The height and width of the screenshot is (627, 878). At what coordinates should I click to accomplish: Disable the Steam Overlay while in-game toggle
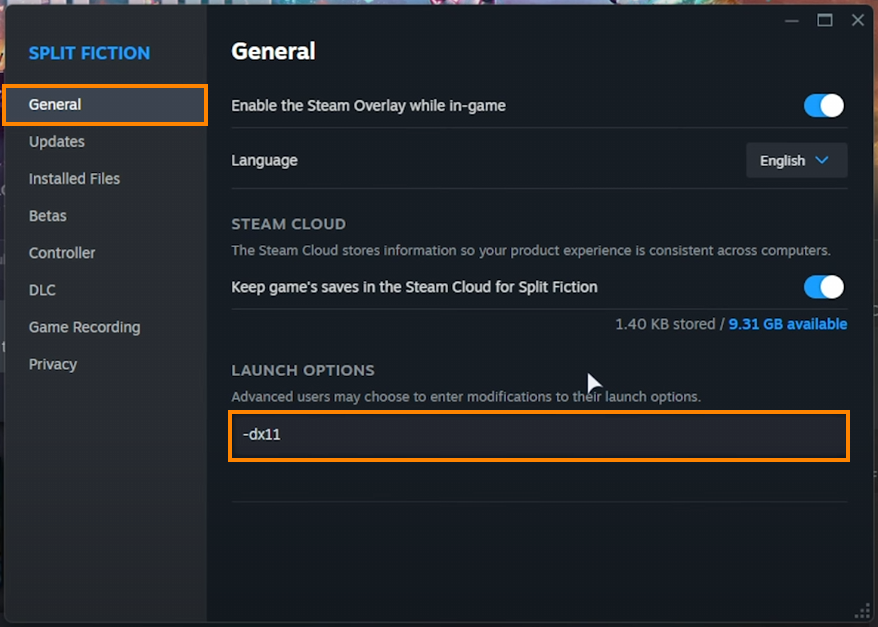pos(824,106)
